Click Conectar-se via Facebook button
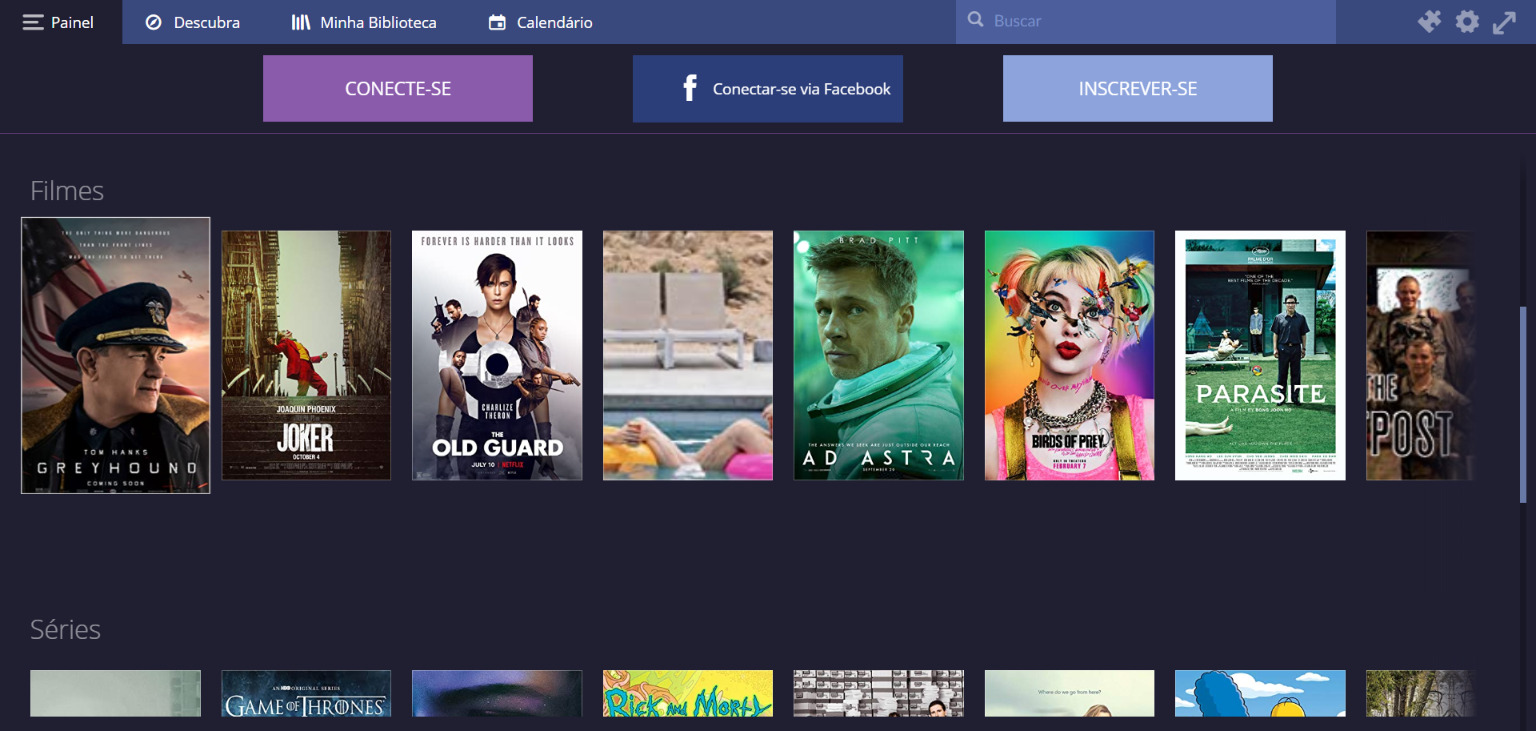The image size is (1536, 731). click(768, 88)
